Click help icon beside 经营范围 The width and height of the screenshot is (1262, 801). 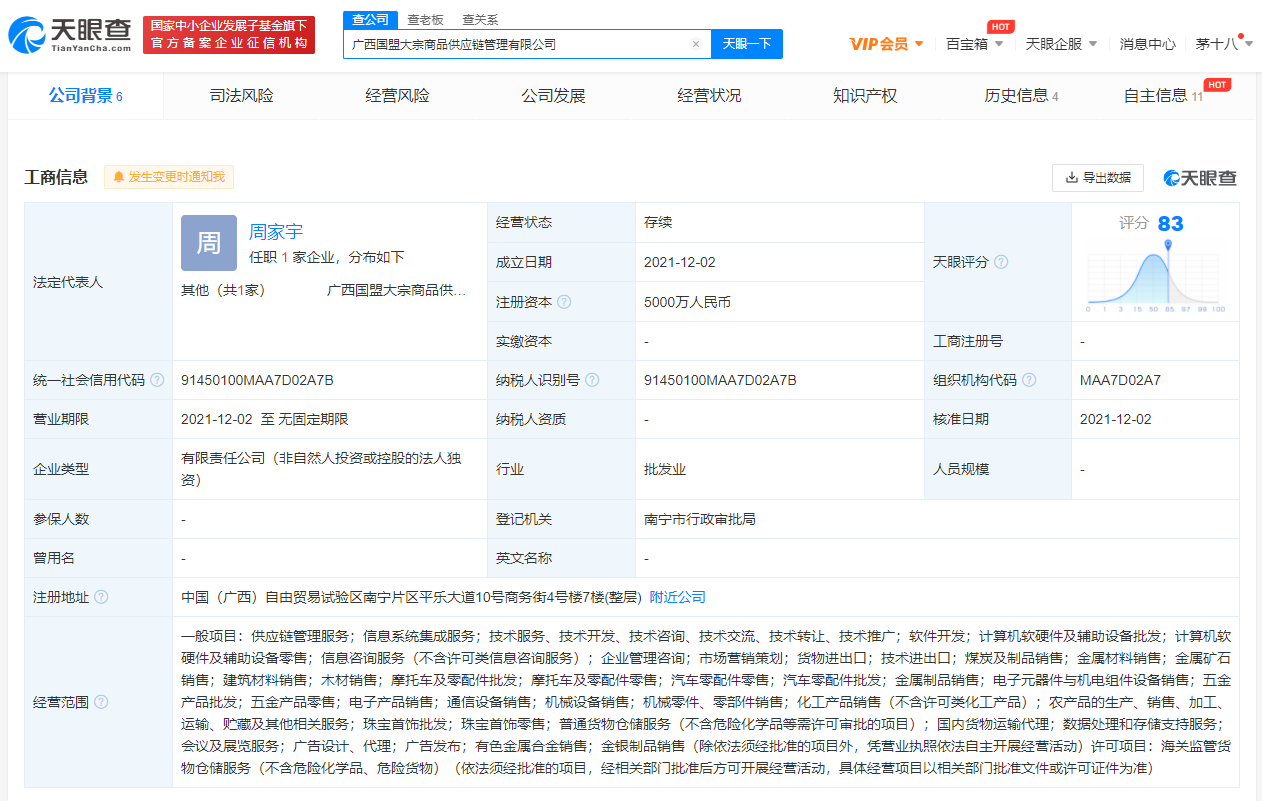tap(101, 702)
